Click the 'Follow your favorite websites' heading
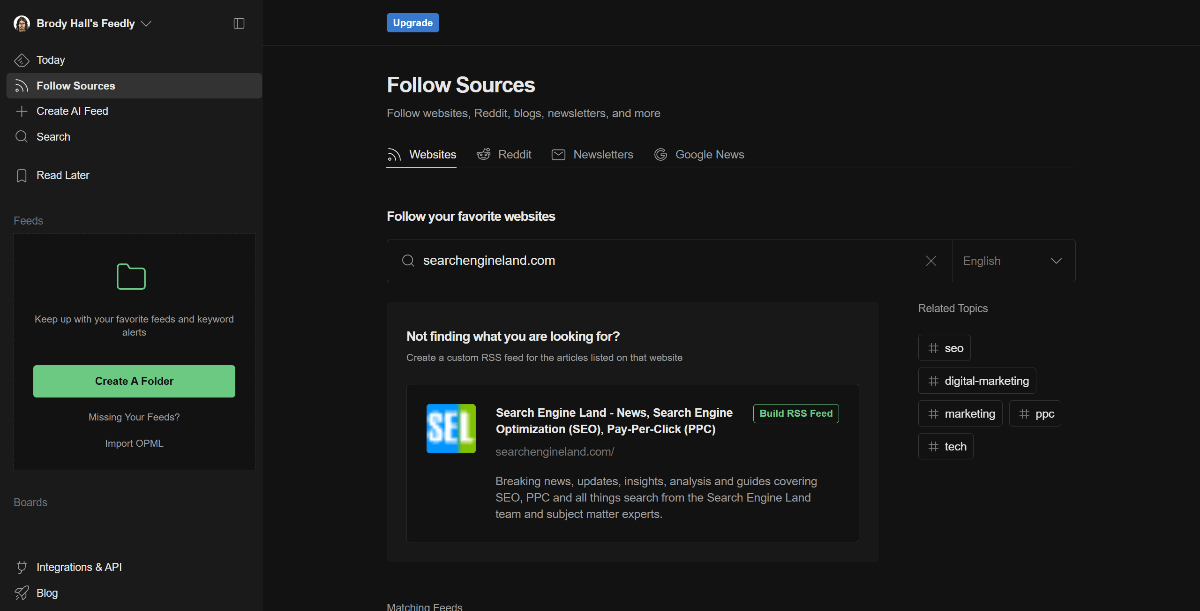 tap(471, 216)
